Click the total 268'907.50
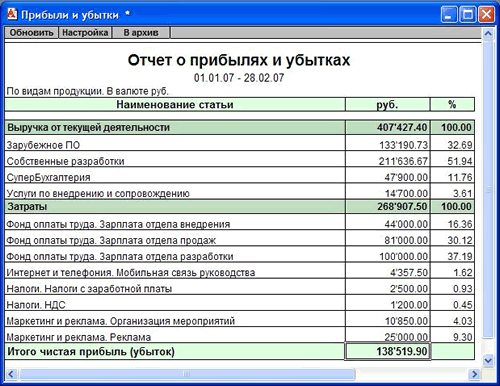500x386 pixels. click(x=402, y=207)
